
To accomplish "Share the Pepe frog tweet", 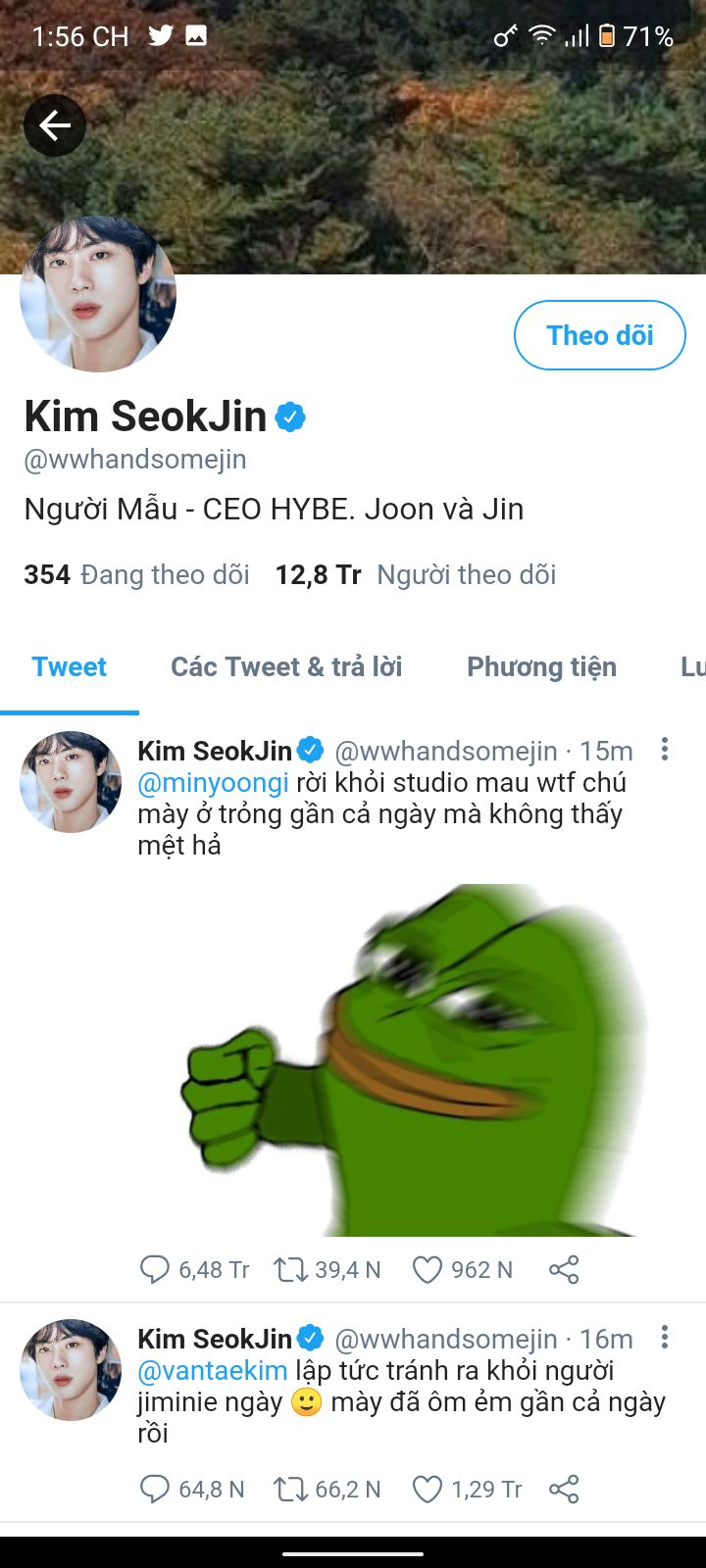I will [564, 1270].
